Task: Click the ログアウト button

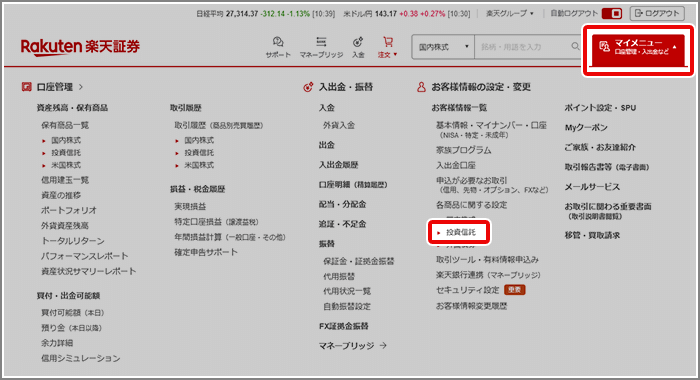Action: [x=657, y=13]
